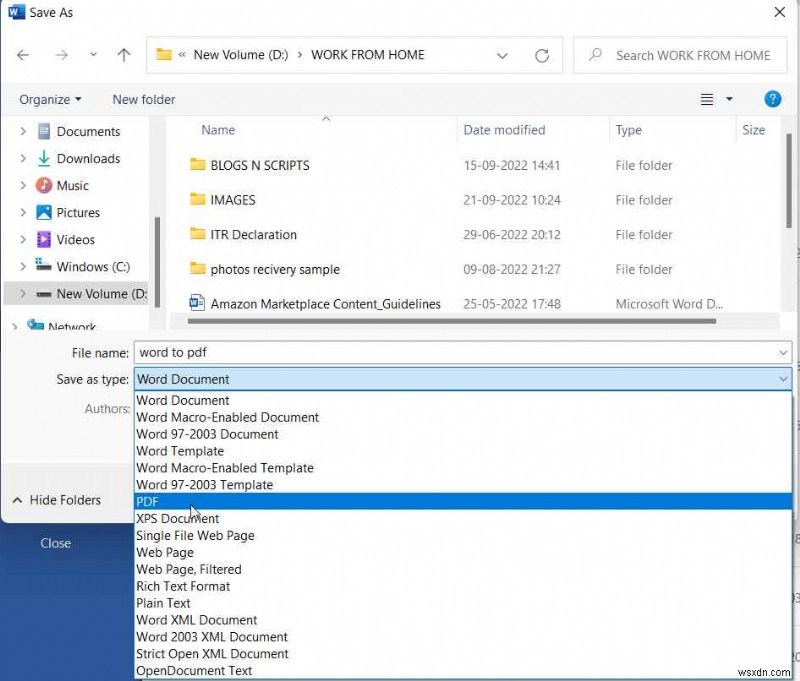The width and height of the screenshot is (800, 681).
Task: Open the Organize menu
Action: (x=48, y=99)
